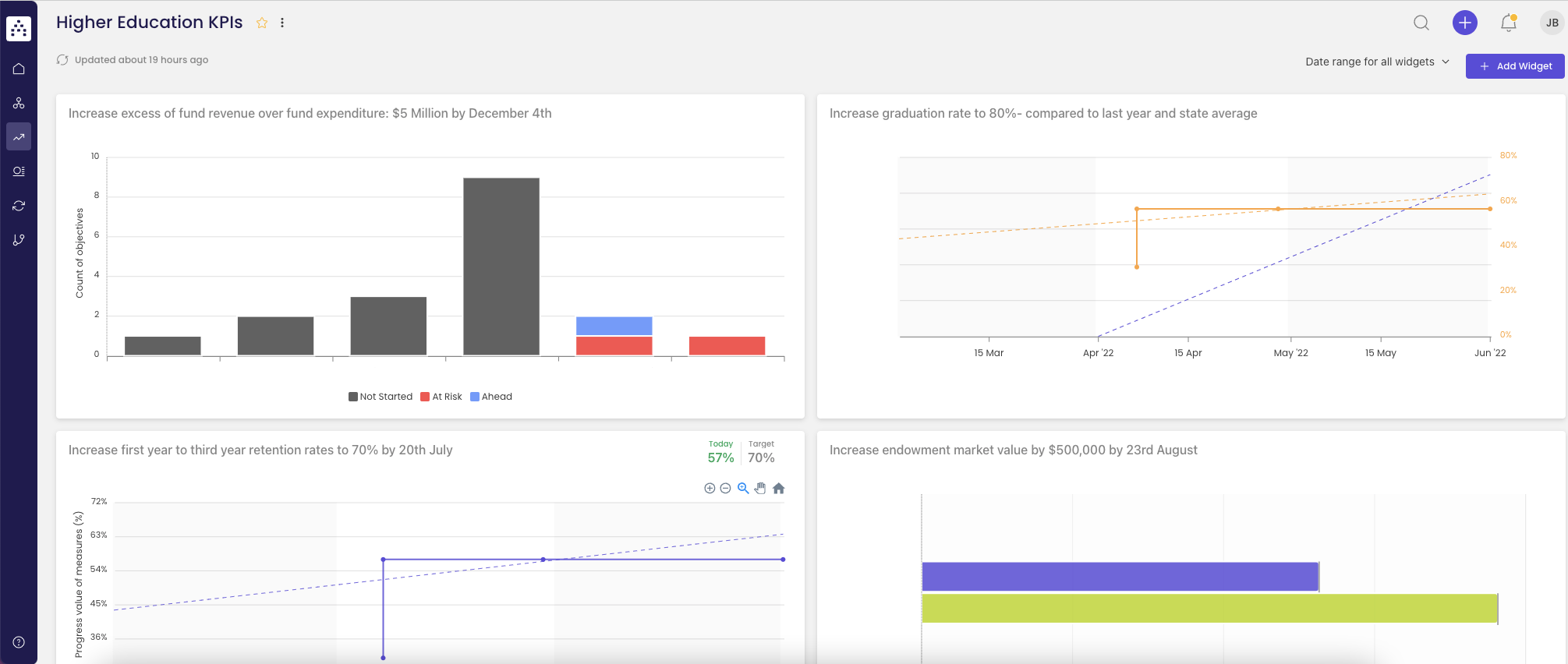The width and height of the screenshot is (1568, 664).
Task: Open help via the question mark icon
Action: tap(19, 642)
